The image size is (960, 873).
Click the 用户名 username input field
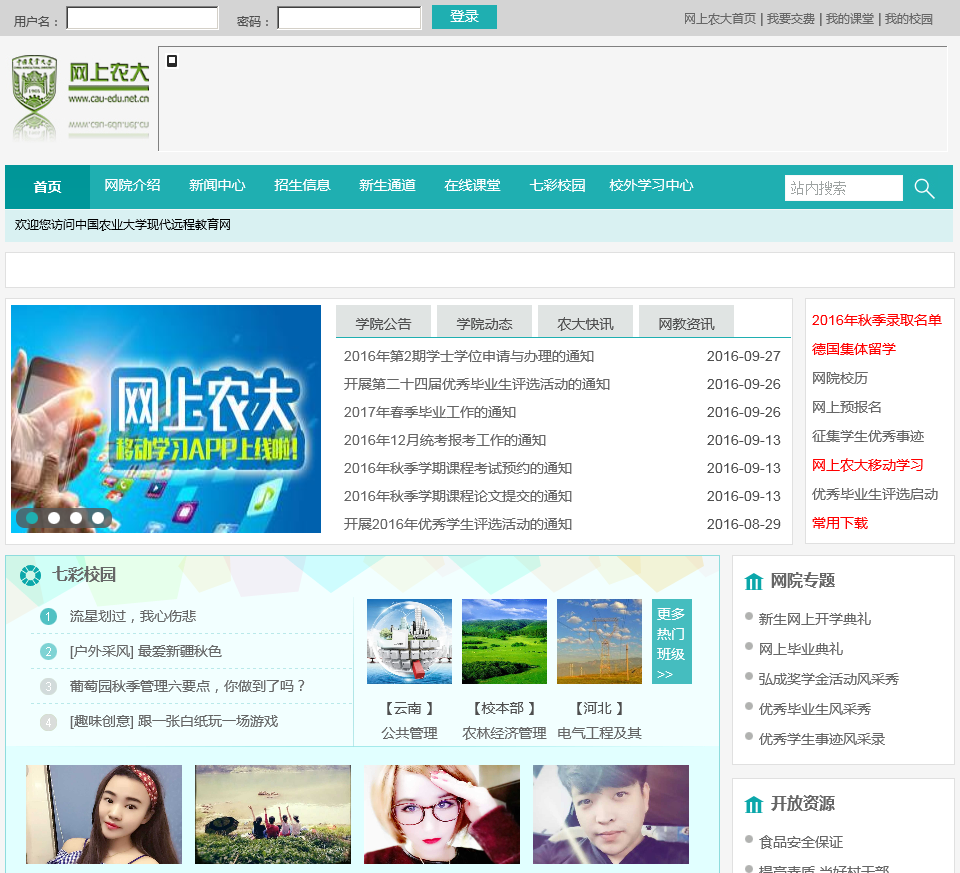142,18
